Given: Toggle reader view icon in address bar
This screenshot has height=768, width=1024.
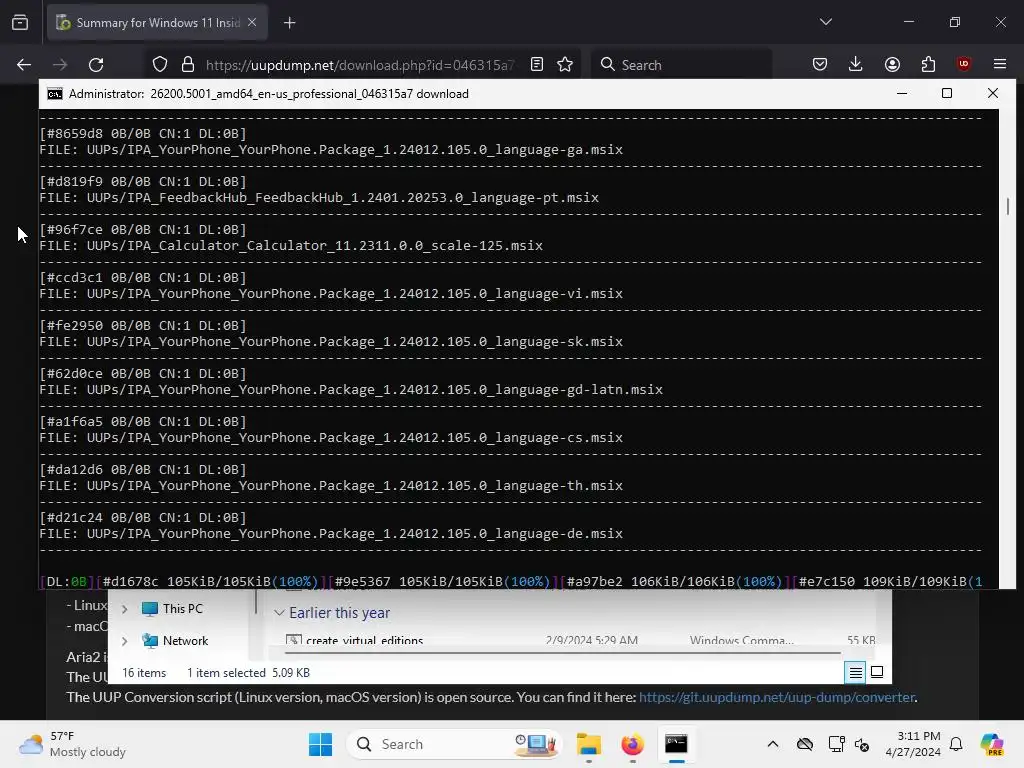Looking at the screenshot, I should (537, 65).
